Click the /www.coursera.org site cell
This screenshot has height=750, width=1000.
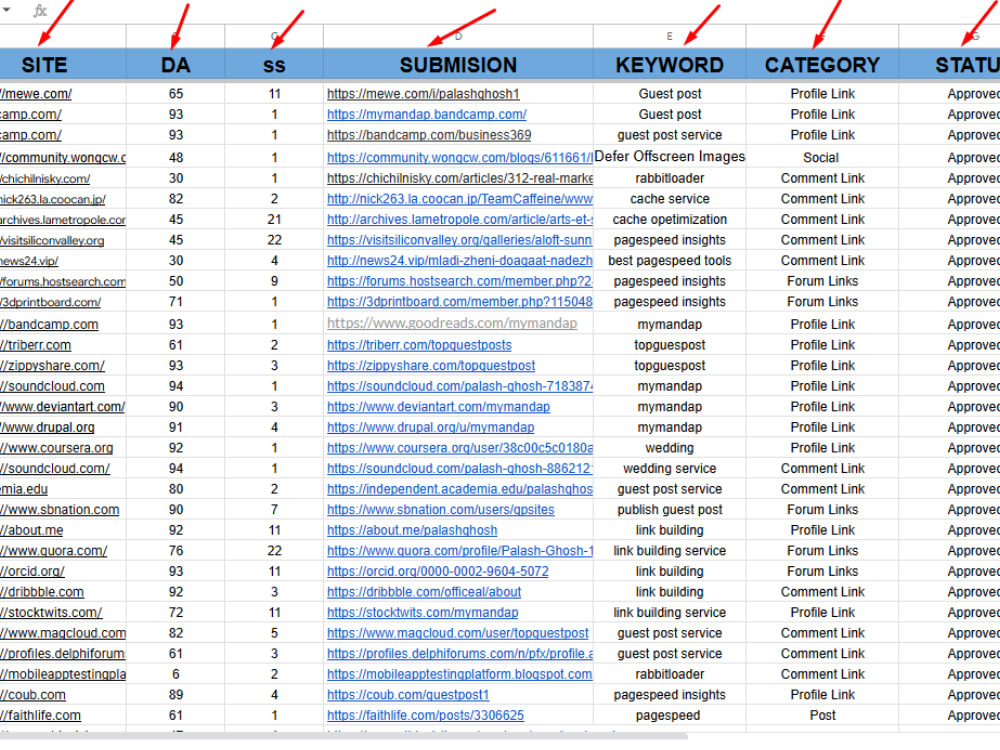coord(63,448)
